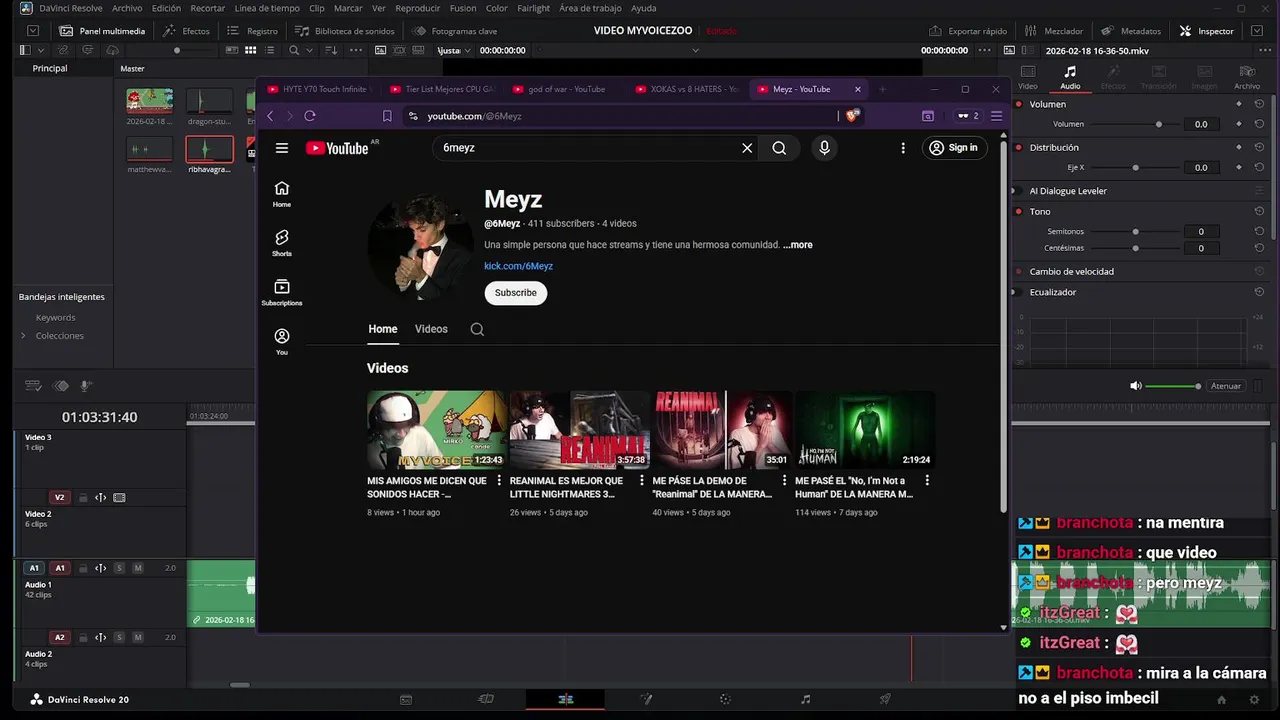Mute Audio 1 track with M button
The width and height of the screenshot is (1280, 720).
click(138, 568)
